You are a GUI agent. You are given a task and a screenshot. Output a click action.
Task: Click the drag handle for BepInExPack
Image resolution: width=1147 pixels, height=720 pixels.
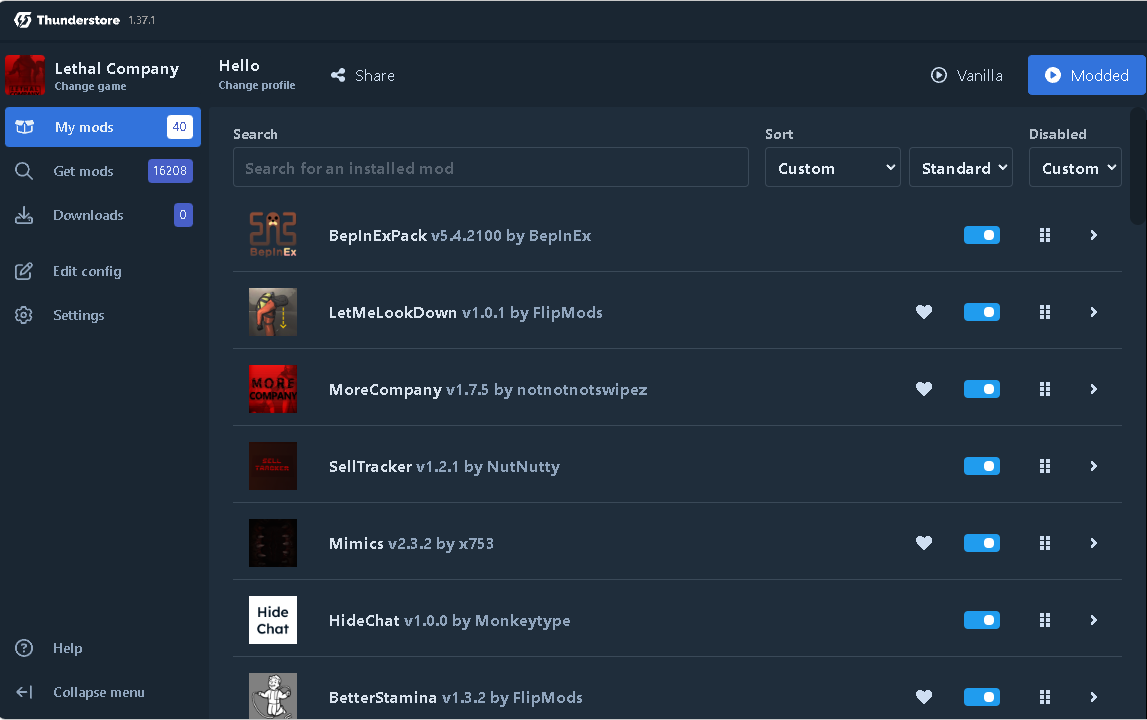[x=1045, y=235]
